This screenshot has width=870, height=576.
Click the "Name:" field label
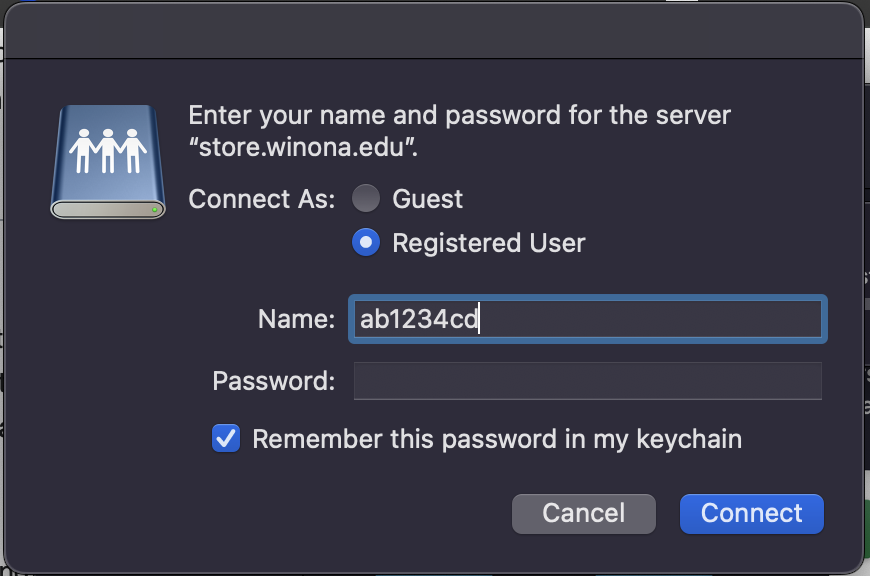coord(296,319)
